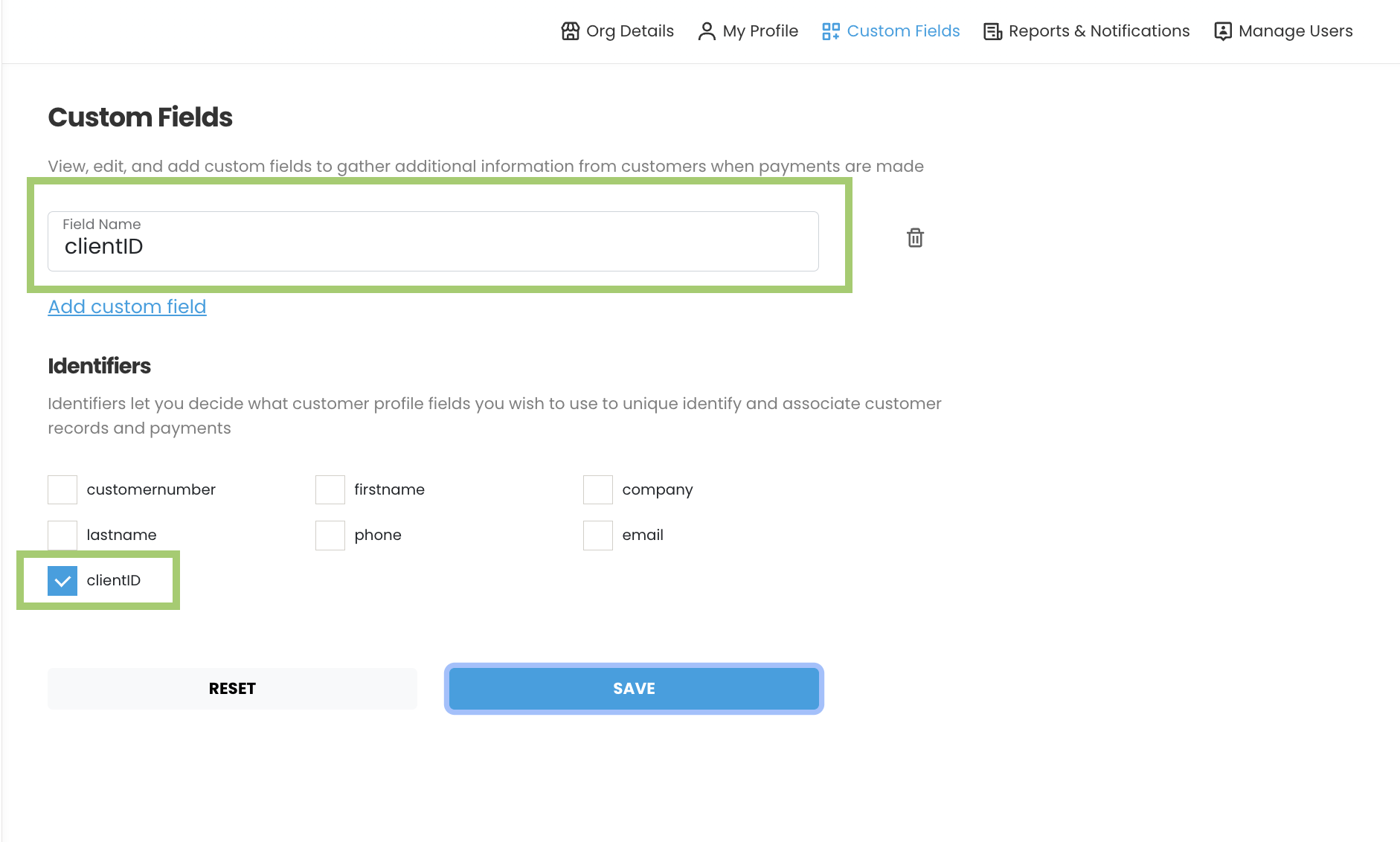The width and height of the screenshot is (1400, 842).
Task: Enable the lastname checkbox
Action: (62, 535)
